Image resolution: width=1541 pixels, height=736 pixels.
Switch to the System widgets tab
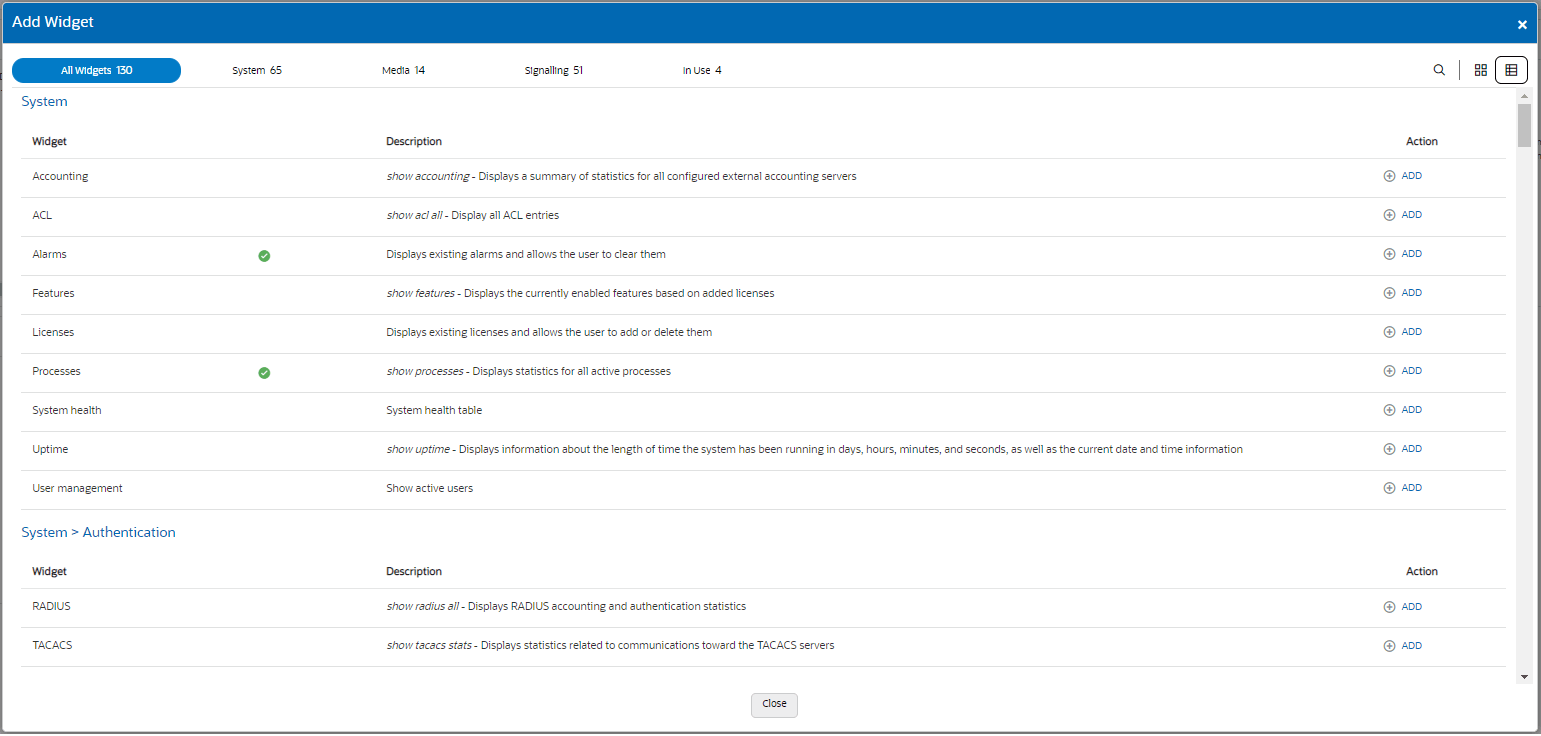tap(256, 70)
